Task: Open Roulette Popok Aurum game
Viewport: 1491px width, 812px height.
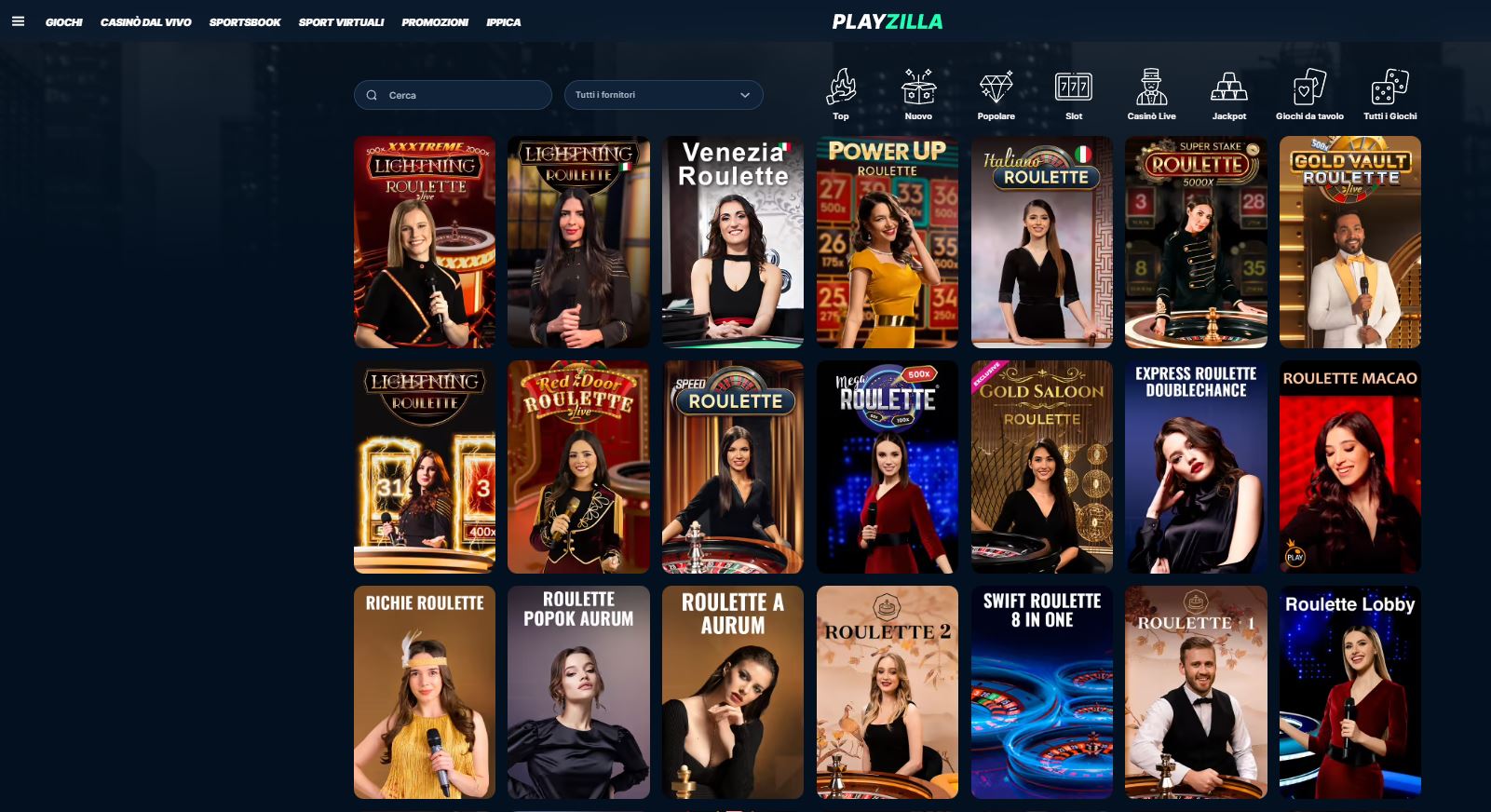Action: pyautogui.click(x=578, y=692)
